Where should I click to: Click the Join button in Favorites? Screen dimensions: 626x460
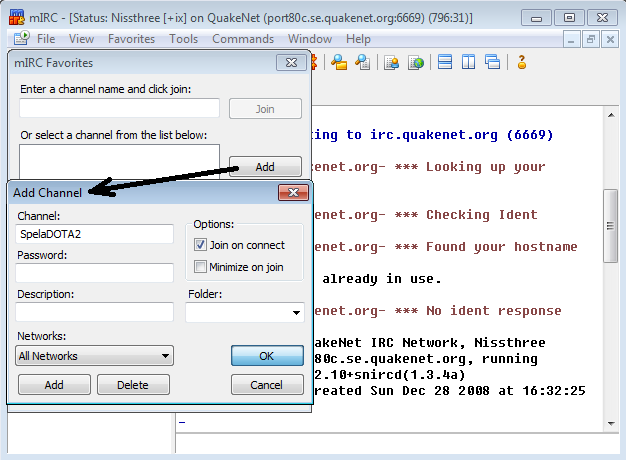(265, 109)
